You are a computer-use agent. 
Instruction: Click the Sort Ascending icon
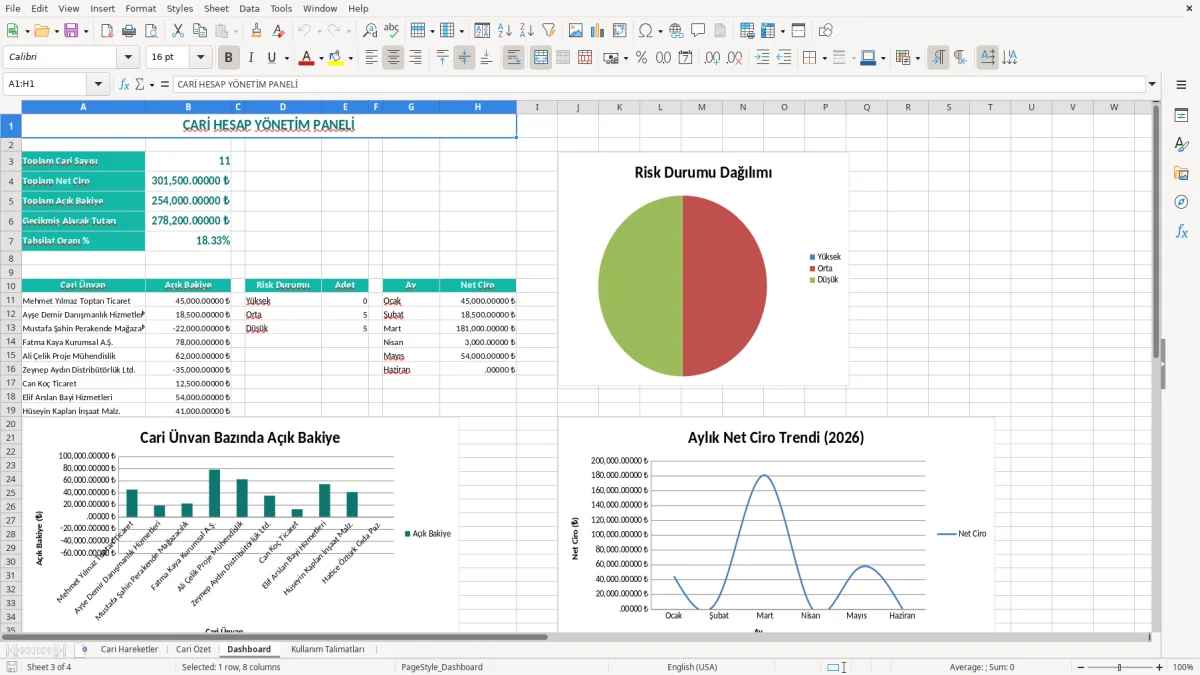pos(505,31)
